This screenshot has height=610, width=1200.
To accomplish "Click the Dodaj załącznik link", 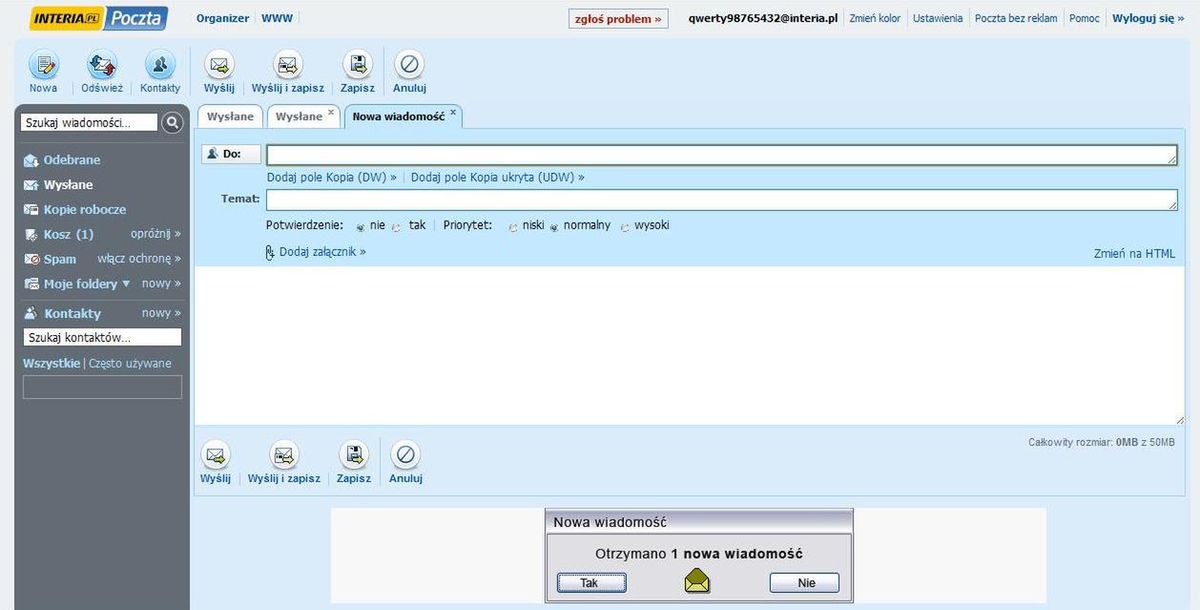I will 322,252.
